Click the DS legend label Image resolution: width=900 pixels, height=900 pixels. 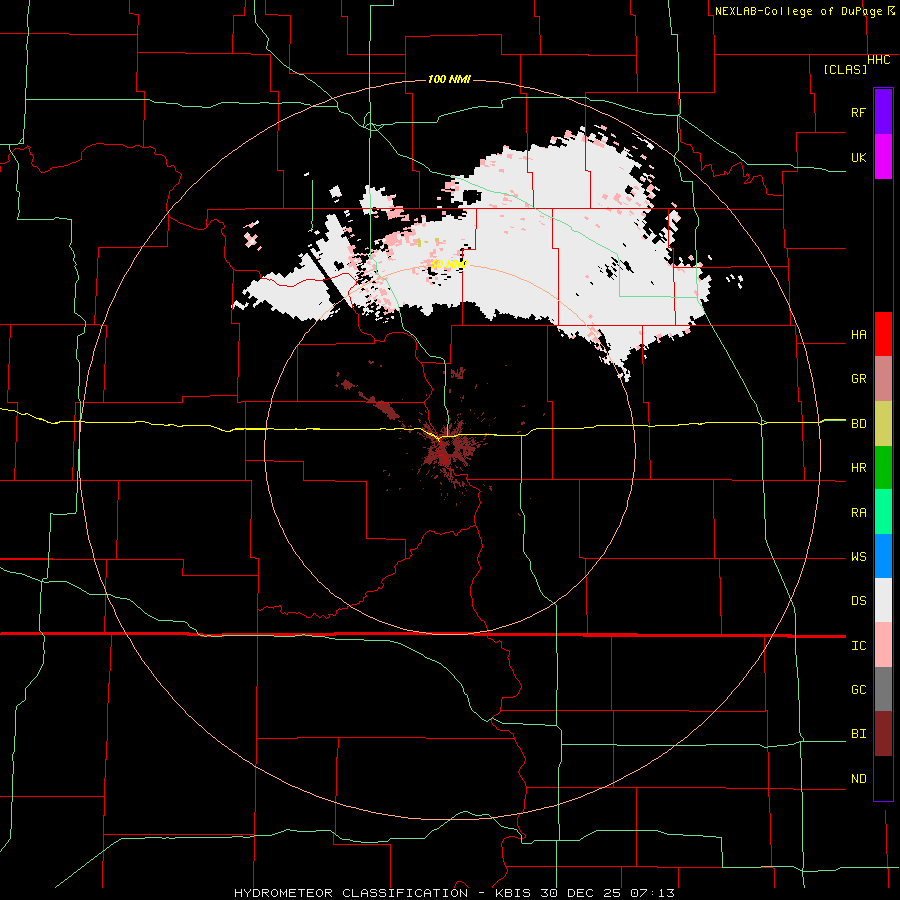[x=858, y=601]
